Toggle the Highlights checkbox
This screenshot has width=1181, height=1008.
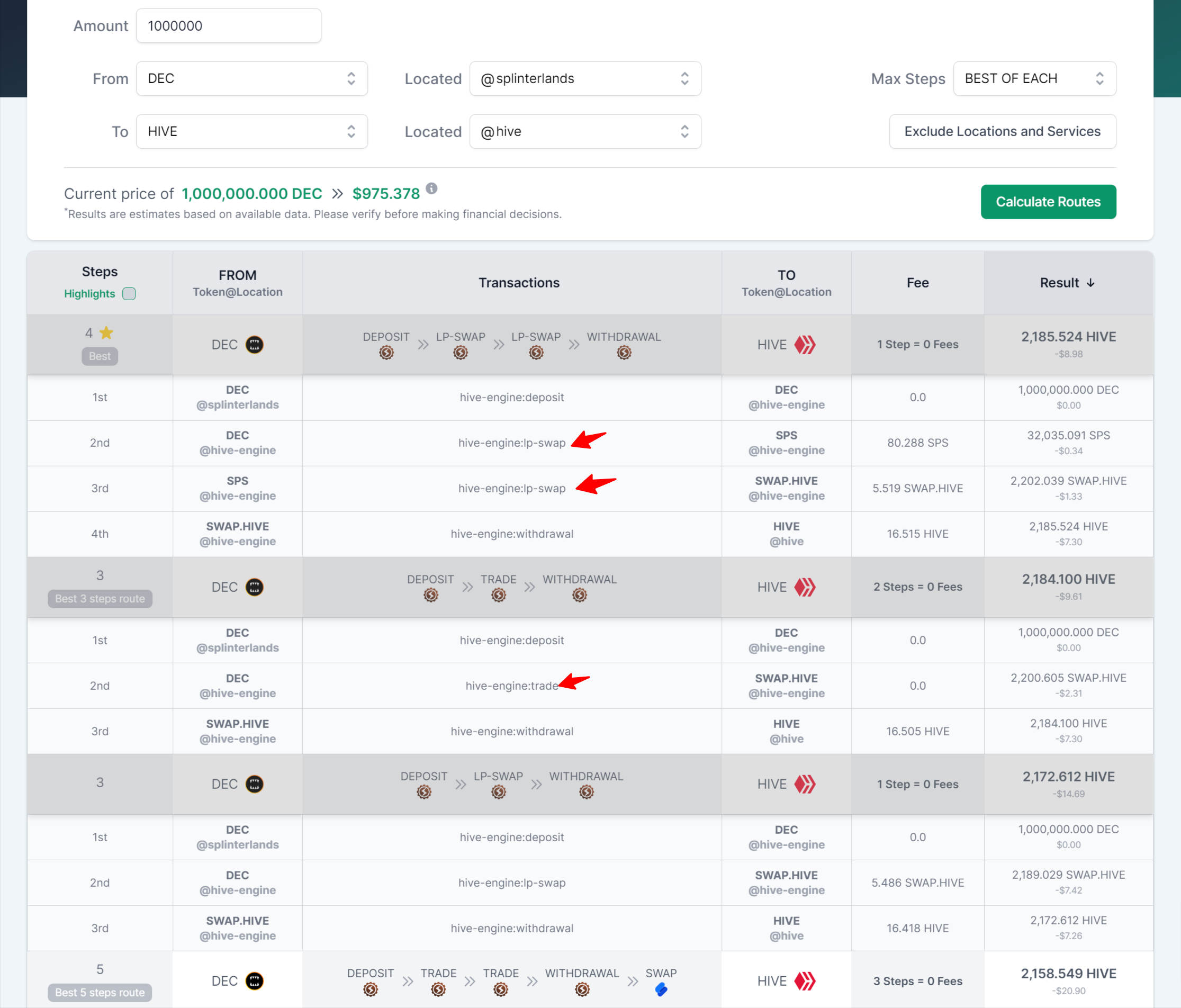click(x=129, y=294)
